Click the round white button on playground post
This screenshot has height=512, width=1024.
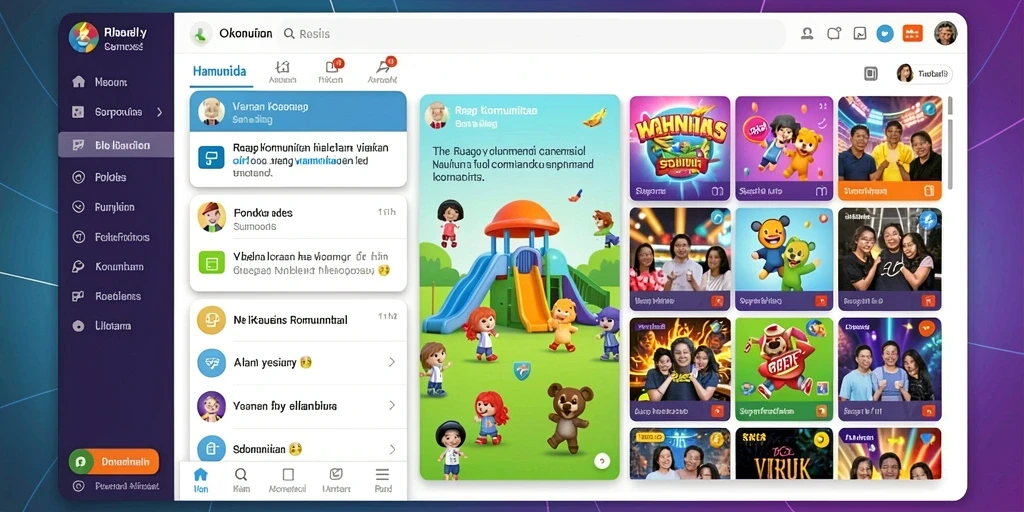tap(602, 462)
